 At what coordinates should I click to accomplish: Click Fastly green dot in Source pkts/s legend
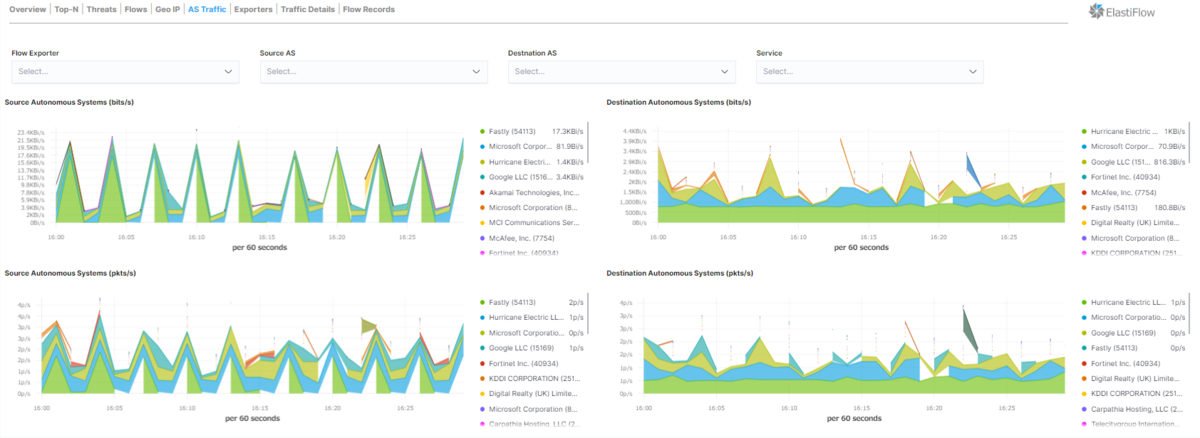pyautogui.click(x=482, y=302)
